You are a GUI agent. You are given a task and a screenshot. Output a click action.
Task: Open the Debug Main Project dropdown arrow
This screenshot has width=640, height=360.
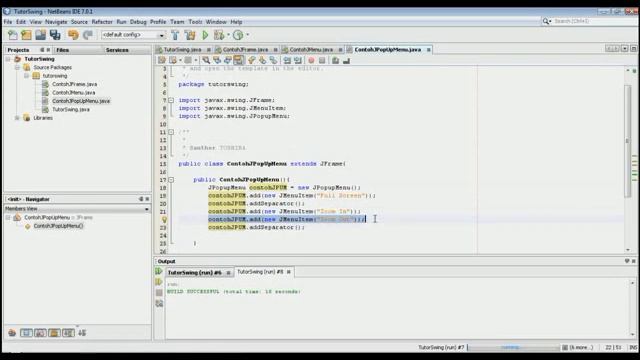pyautogui.click(x=228, y=35)
